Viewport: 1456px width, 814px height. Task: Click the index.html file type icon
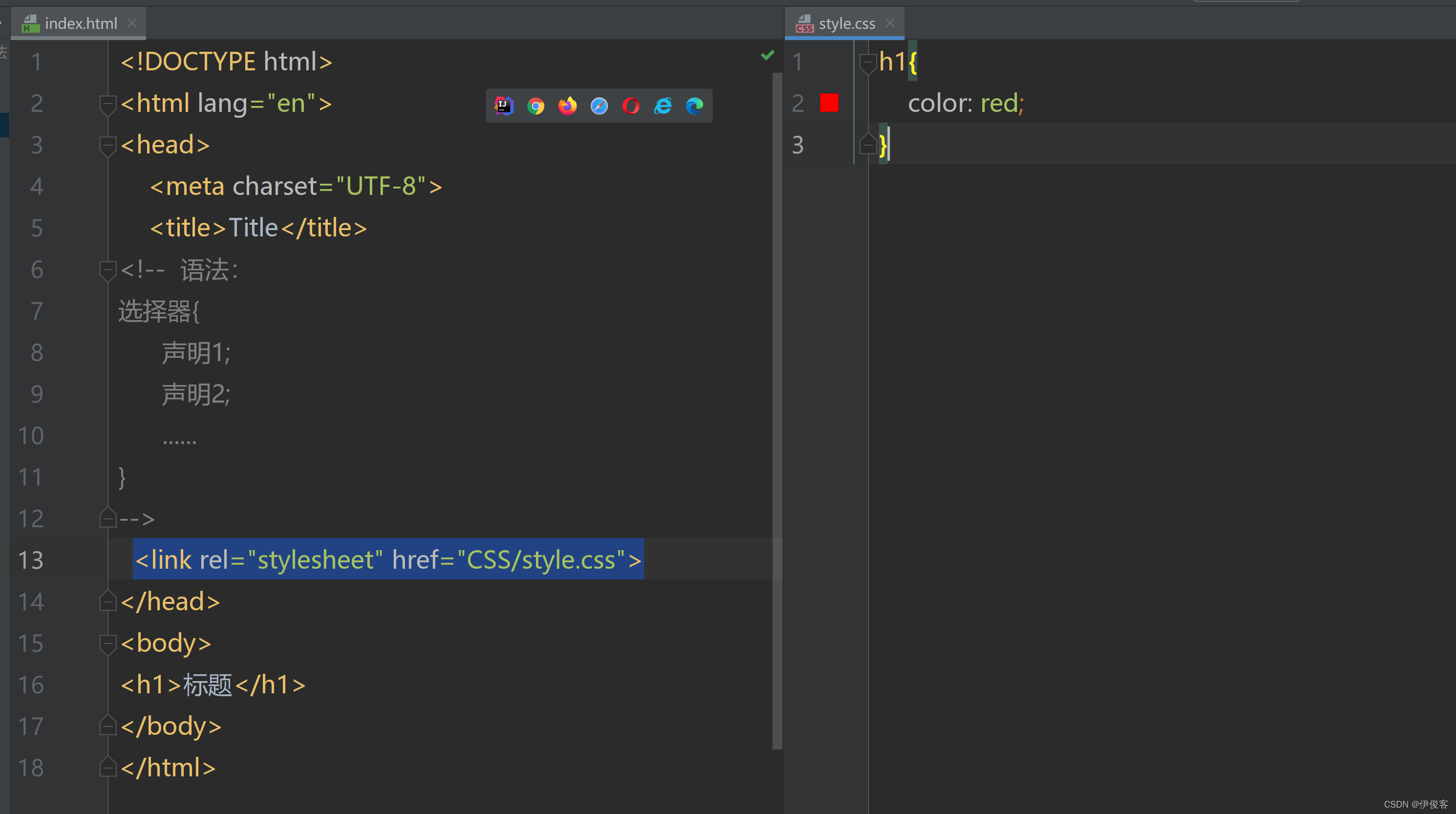pos(30,24)
